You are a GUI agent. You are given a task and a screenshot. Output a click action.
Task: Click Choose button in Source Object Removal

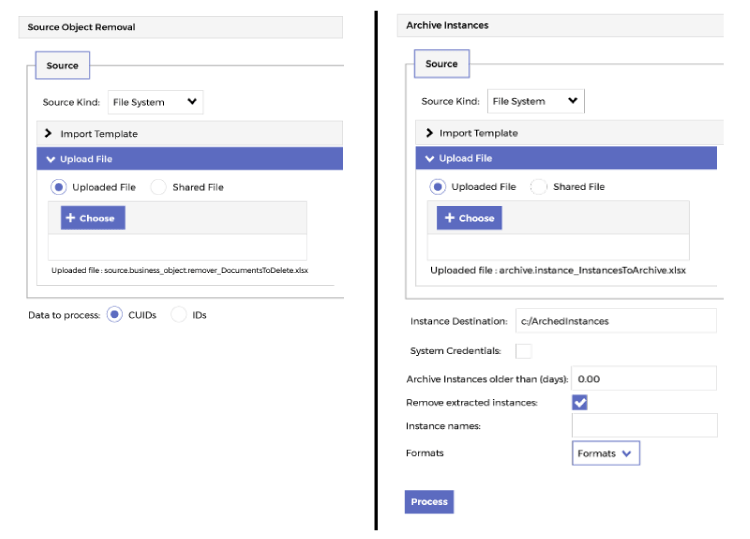[x=93, y=218]
